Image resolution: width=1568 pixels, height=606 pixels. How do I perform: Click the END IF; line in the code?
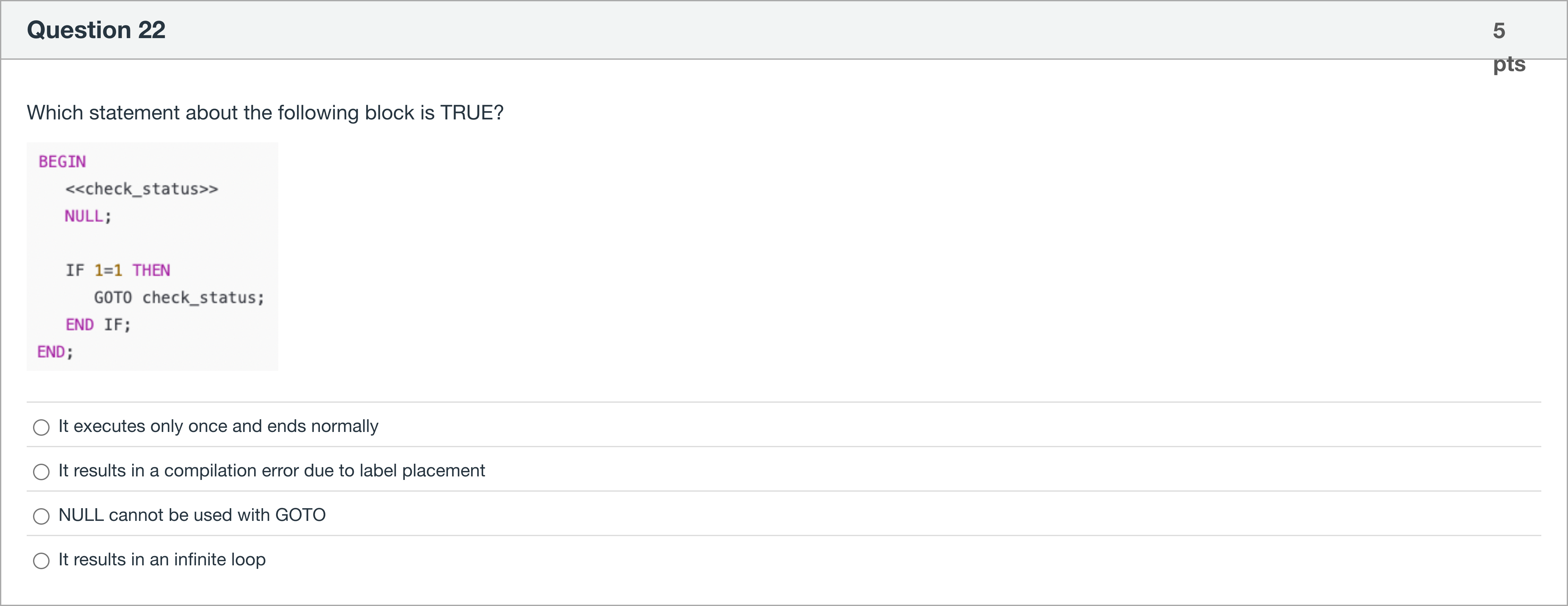coord(98,324)
